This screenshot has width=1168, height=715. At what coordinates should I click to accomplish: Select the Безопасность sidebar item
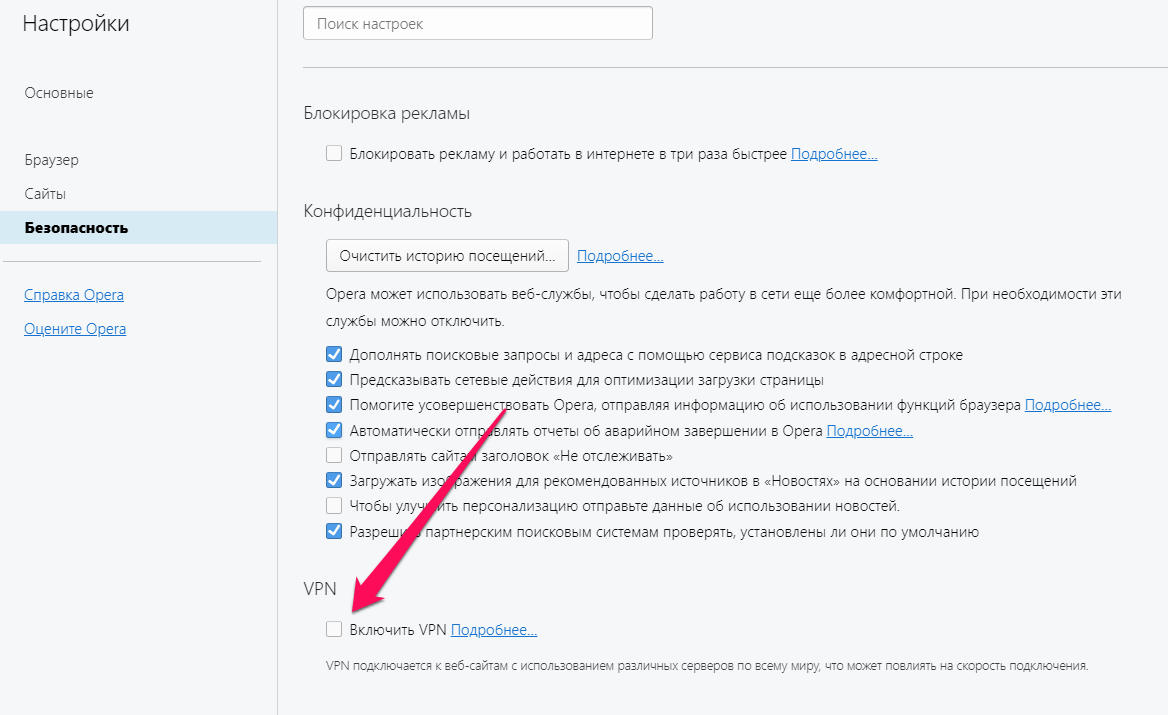(x=77, y=228)
